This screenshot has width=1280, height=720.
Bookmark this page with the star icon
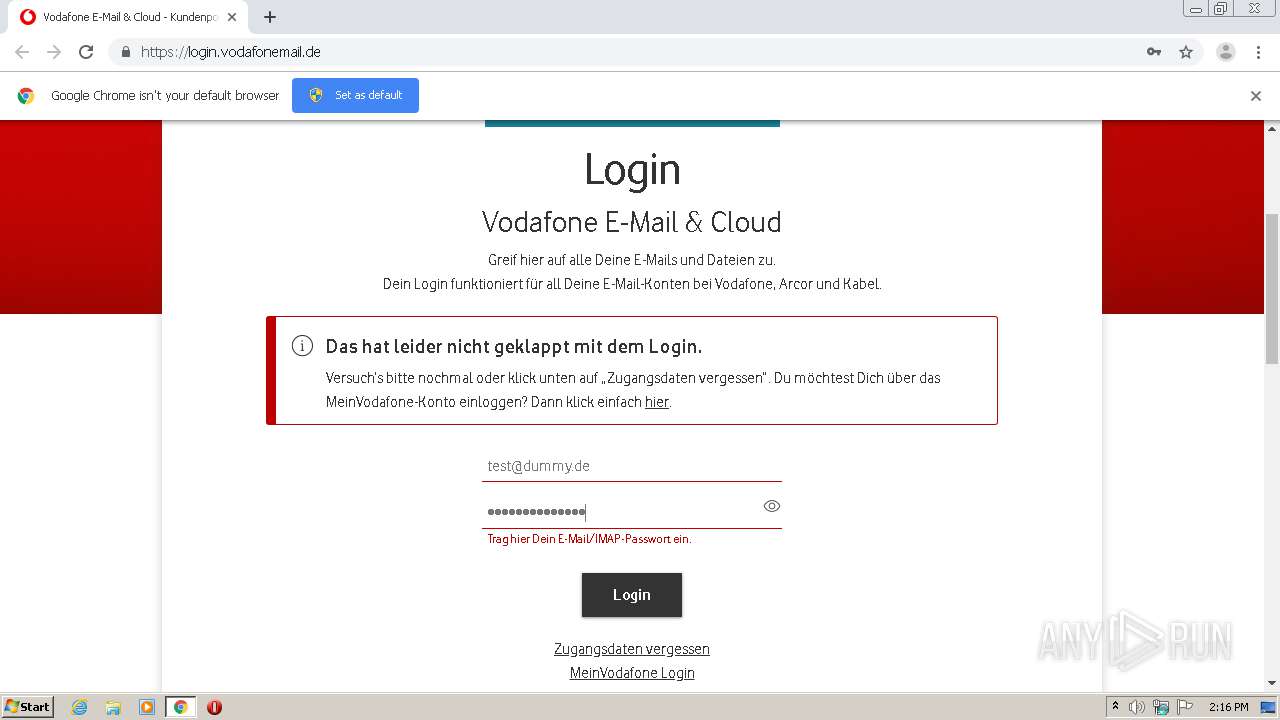pyautogui.click(x=1186, y=52)
